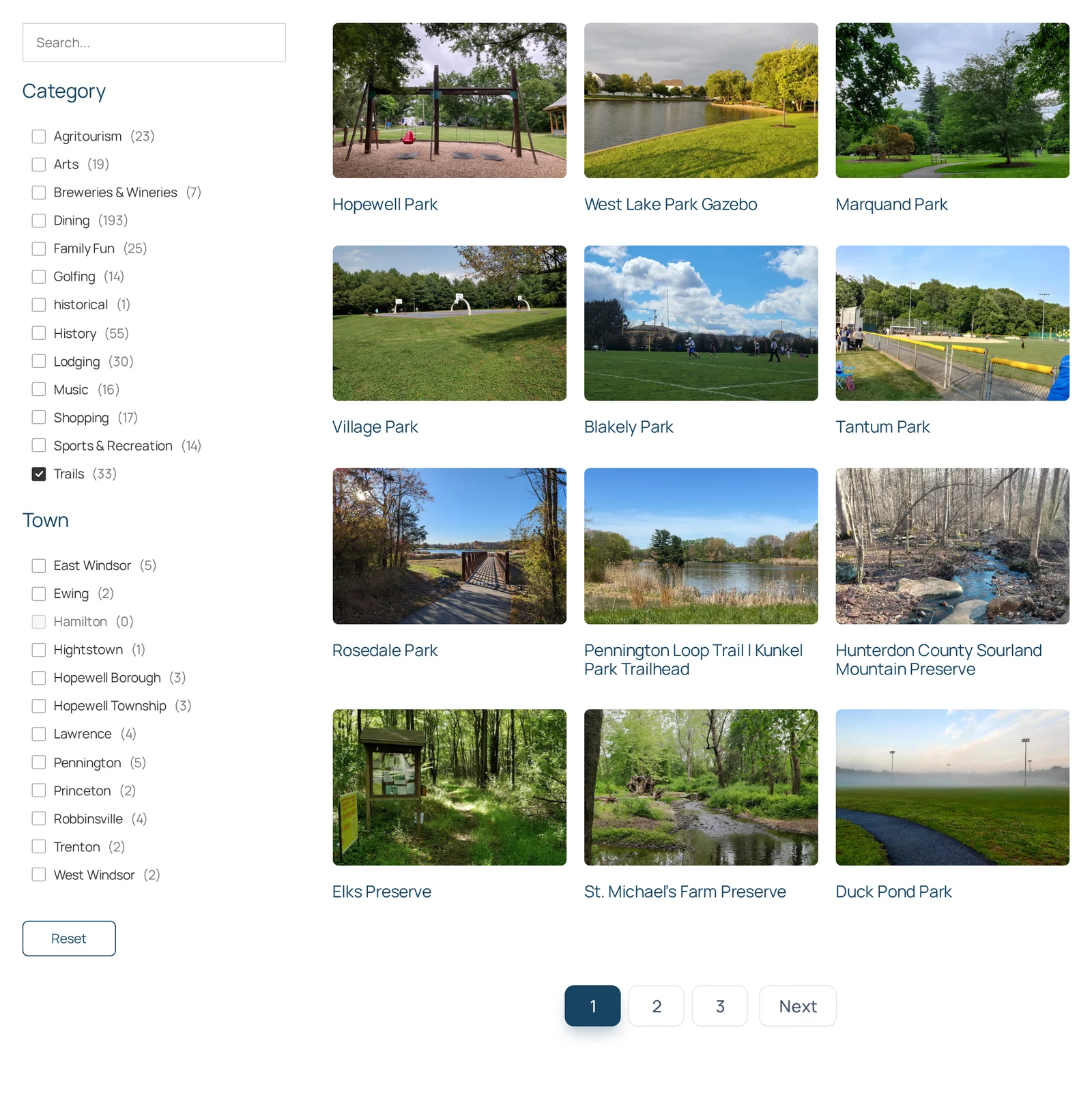Click the Rosedale Park boardwalk photo

(x=450, y=546)
